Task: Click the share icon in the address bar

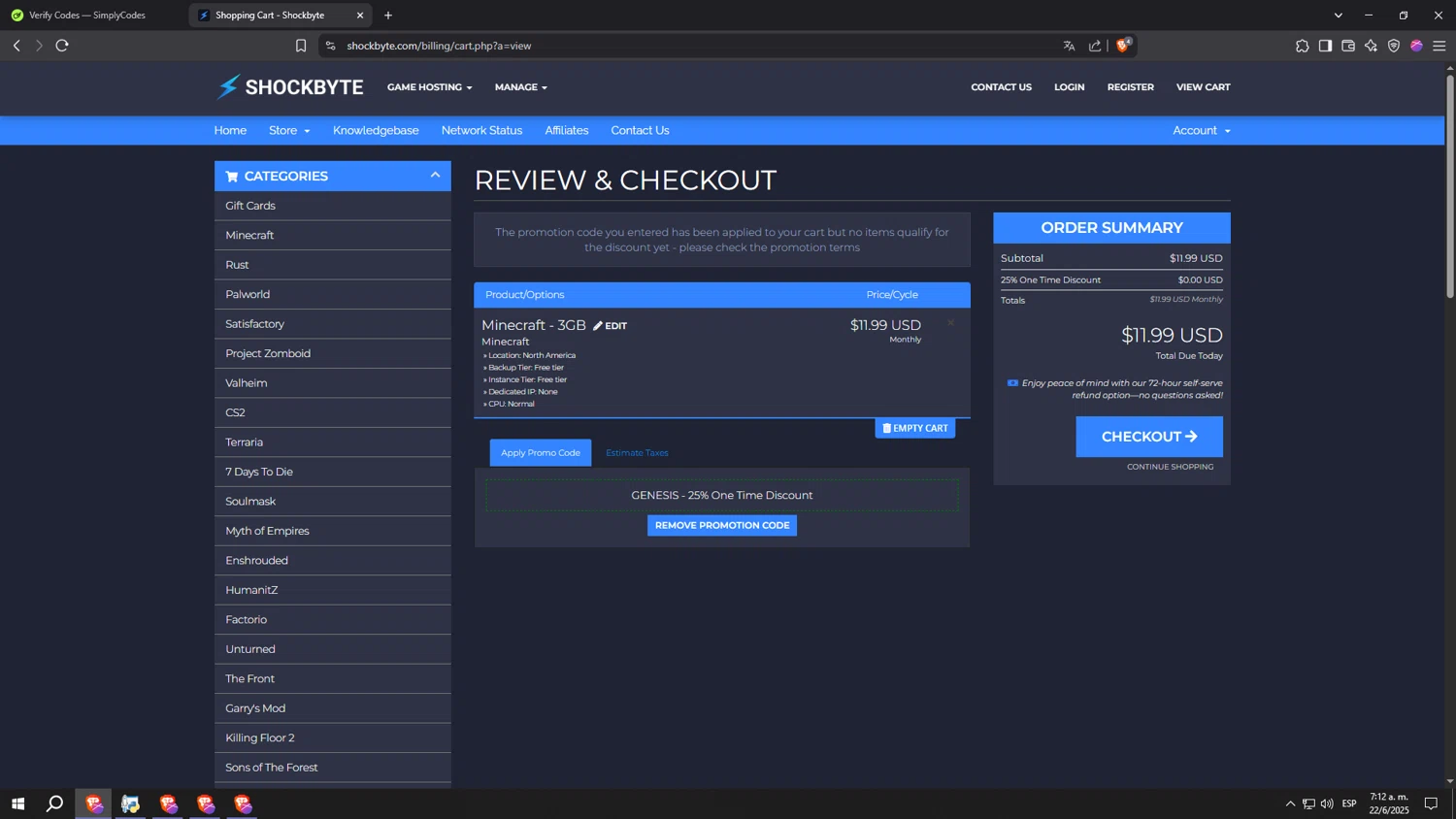Action: coord(1095,46)
